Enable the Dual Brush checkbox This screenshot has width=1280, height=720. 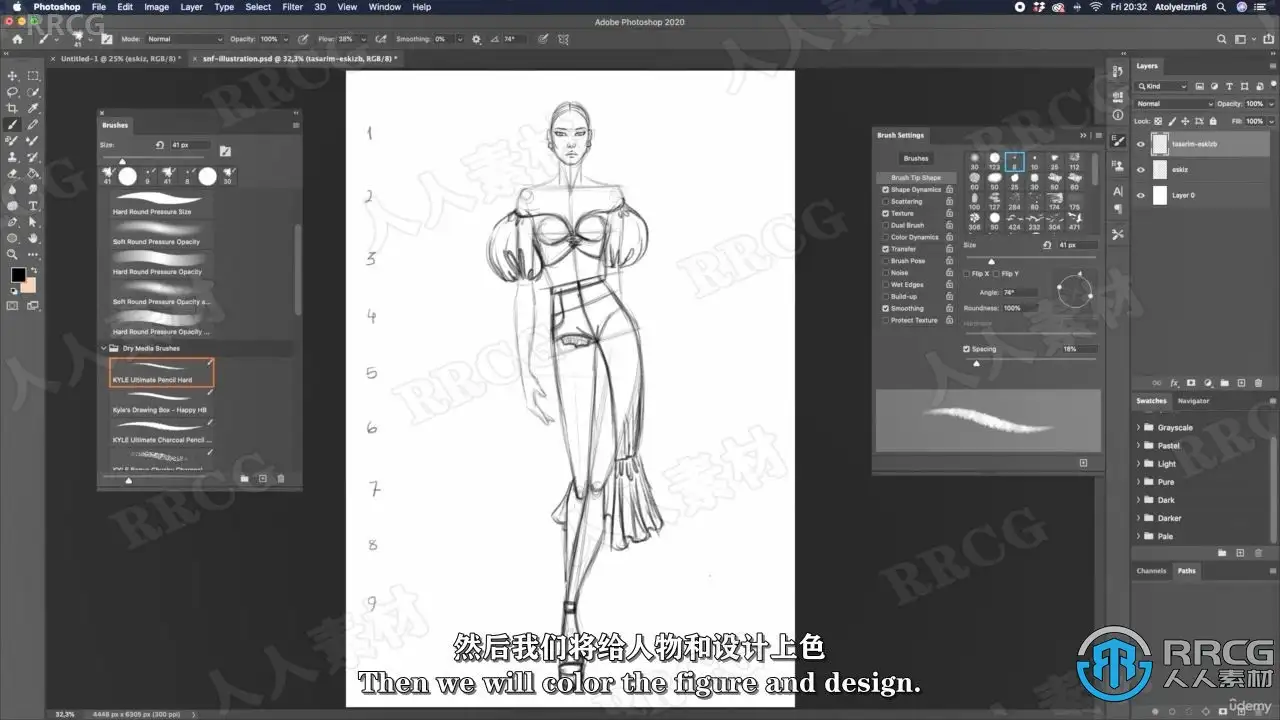tap(885, 225)
